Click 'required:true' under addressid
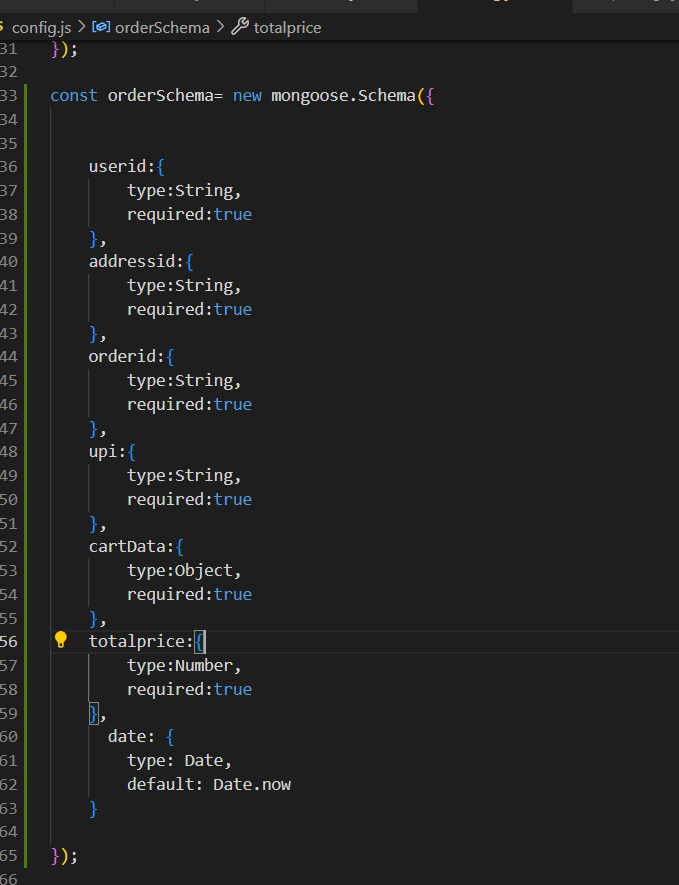679x885 pixels. coord(190,309)
